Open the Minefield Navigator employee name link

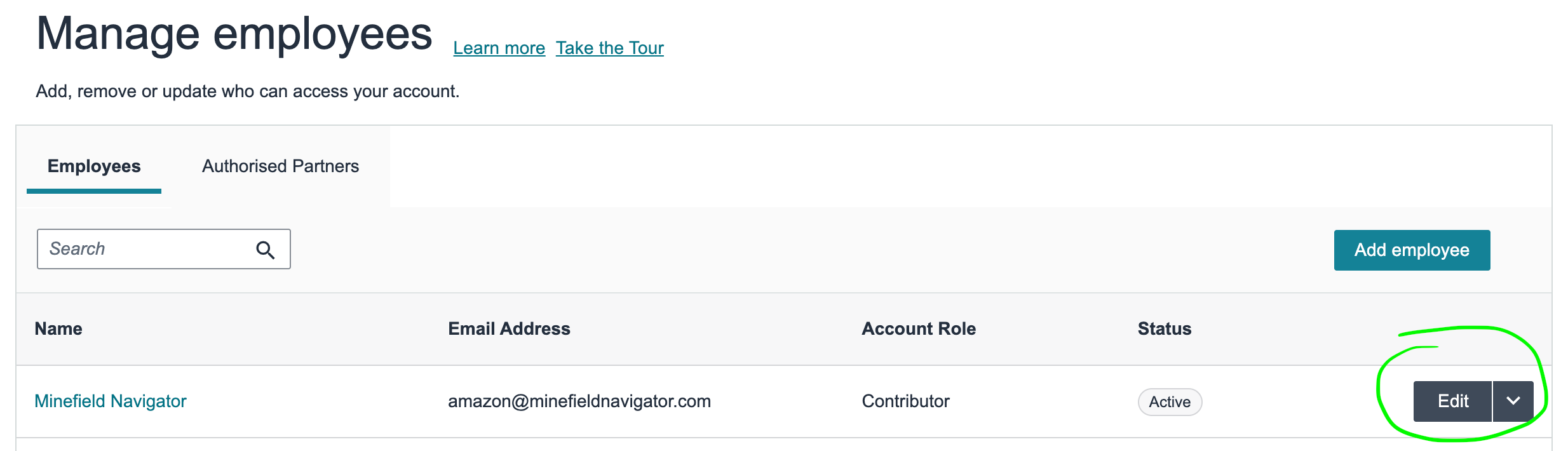pos(111,401)
